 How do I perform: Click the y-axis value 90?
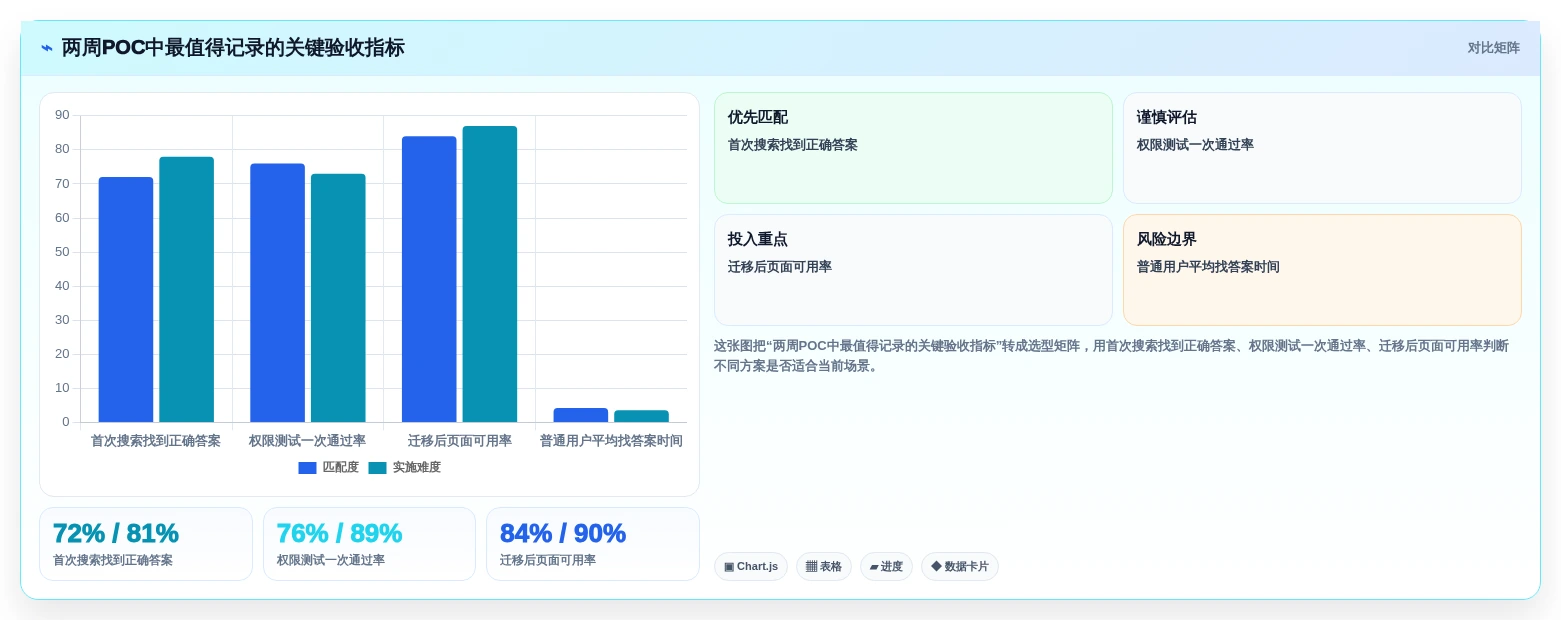(x=62, y=115)
